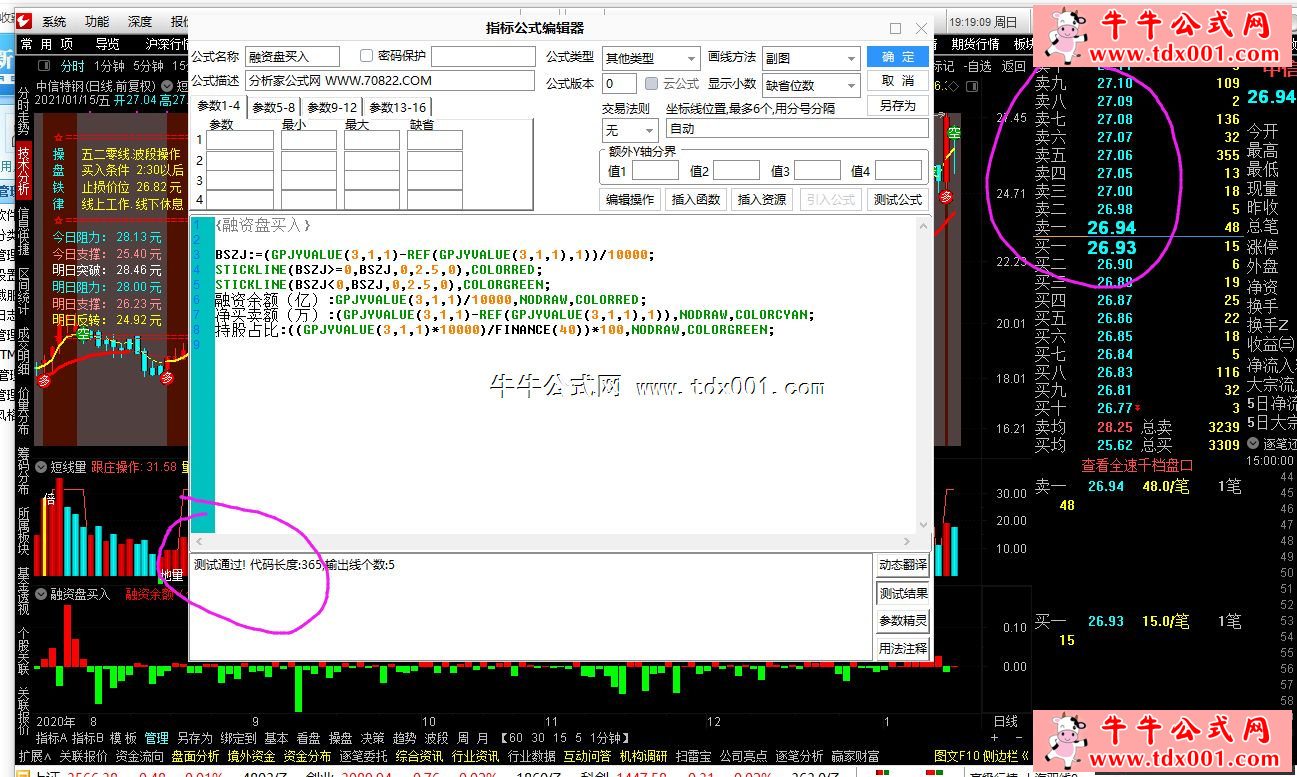Click the 另存为 button in the editor
The height and width of the screenshot is (777, 1297).
pyautogui.click(x=897, y=105)
